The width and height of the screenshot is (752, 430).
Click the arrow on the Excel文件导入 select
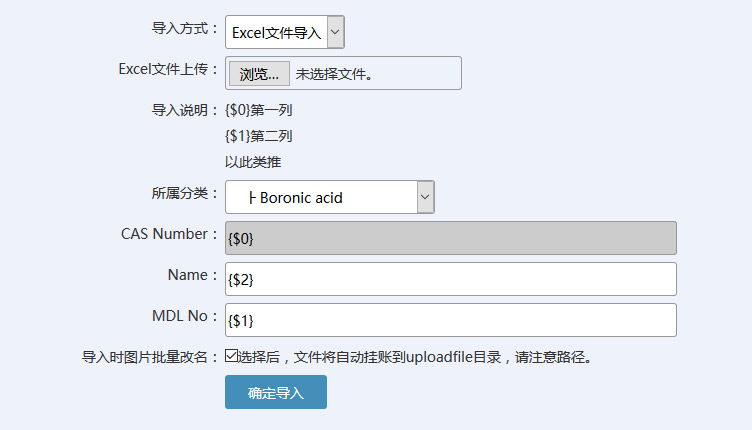pyautogui.click(x=335, y=32)
